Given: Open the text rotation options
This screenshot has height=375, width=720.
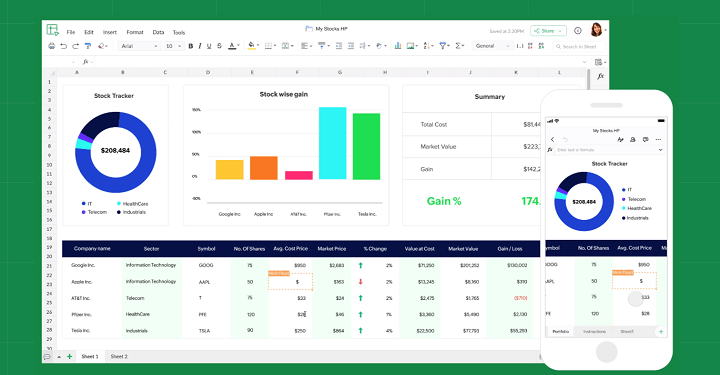Looking at the screenshot, I should tap(381, 45).
